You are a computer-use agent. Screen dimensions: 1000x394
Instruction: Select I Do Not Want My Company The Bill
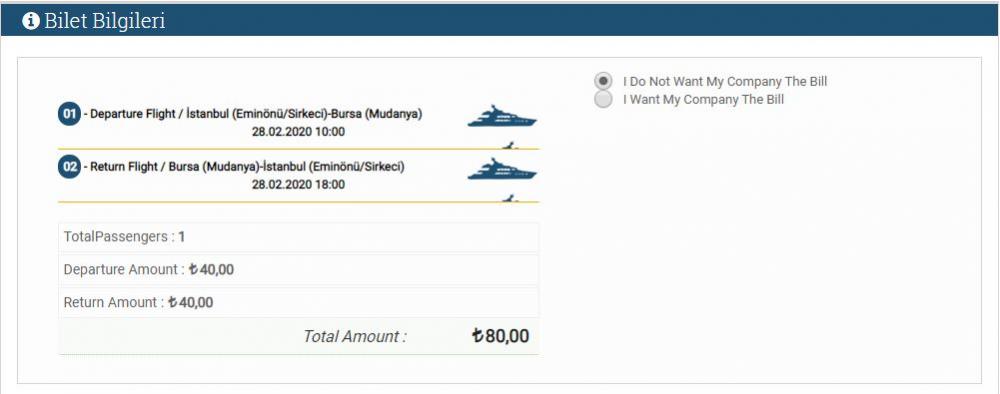pos(603,82)
